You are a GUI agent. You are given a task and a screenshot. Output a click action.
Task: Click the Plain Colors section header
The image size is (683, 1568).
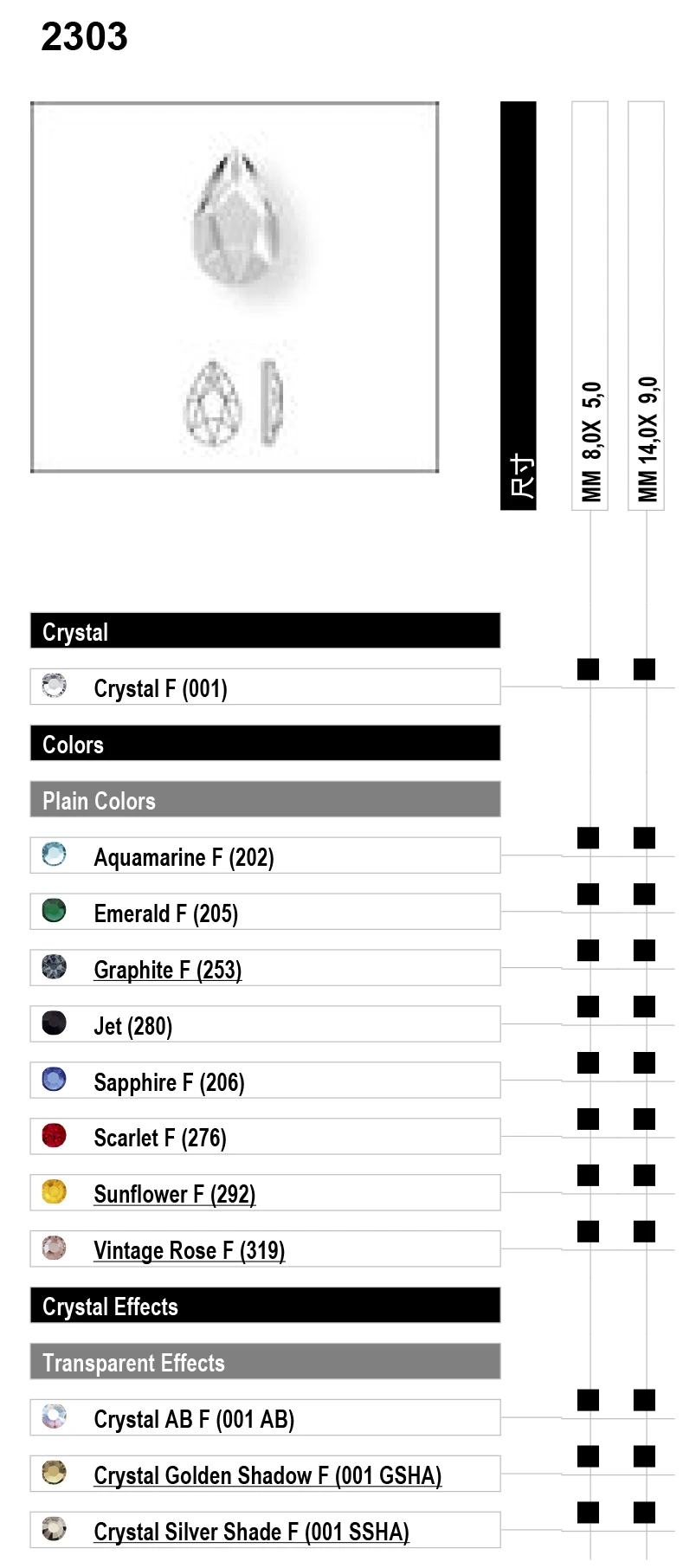(265, 800)
